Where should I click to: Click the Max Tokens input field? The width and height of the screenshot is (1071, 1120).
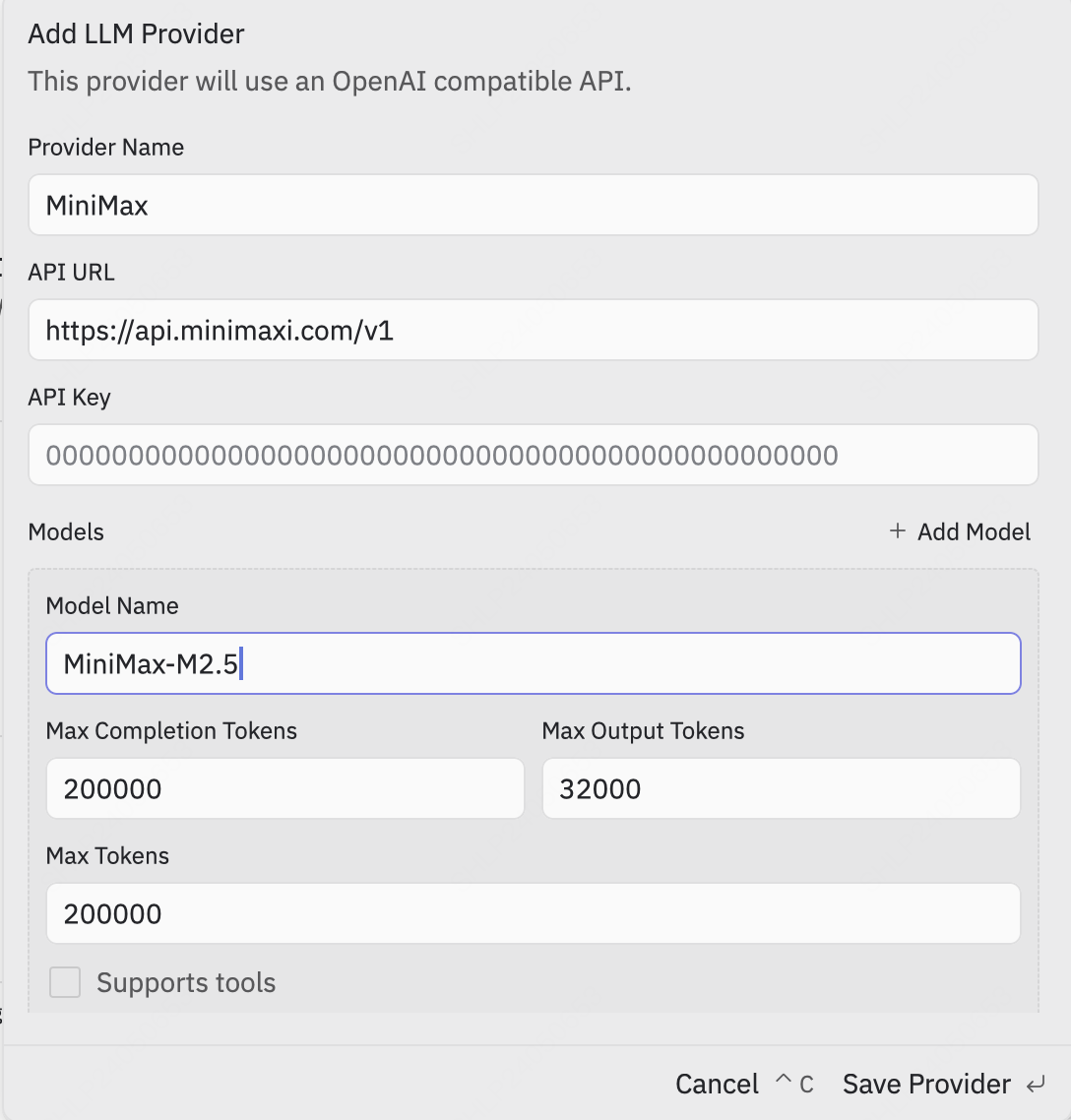[533, 913]
